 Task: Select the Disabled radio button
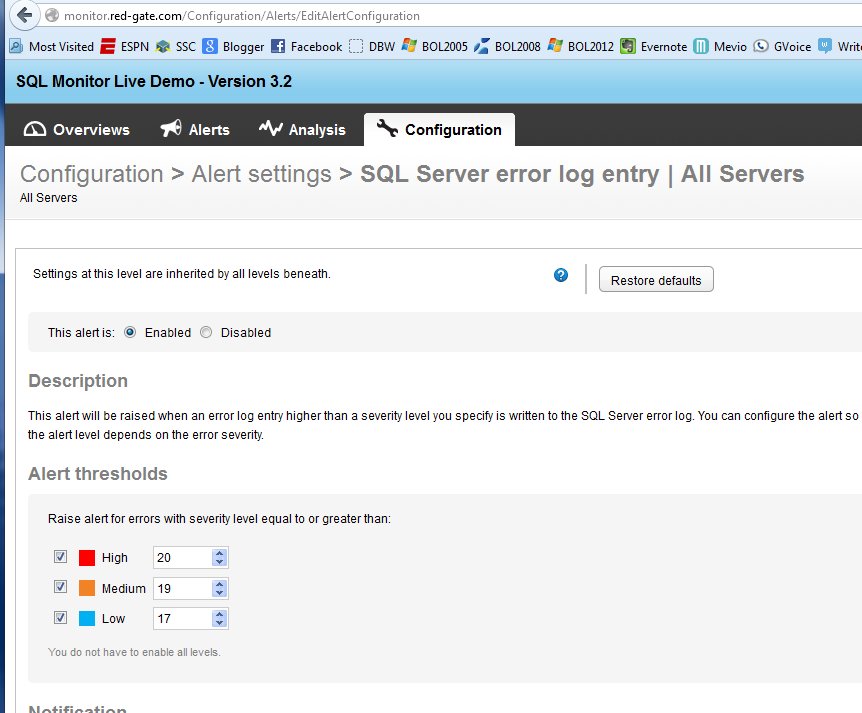pyautogui.click(x=206, y=332)
